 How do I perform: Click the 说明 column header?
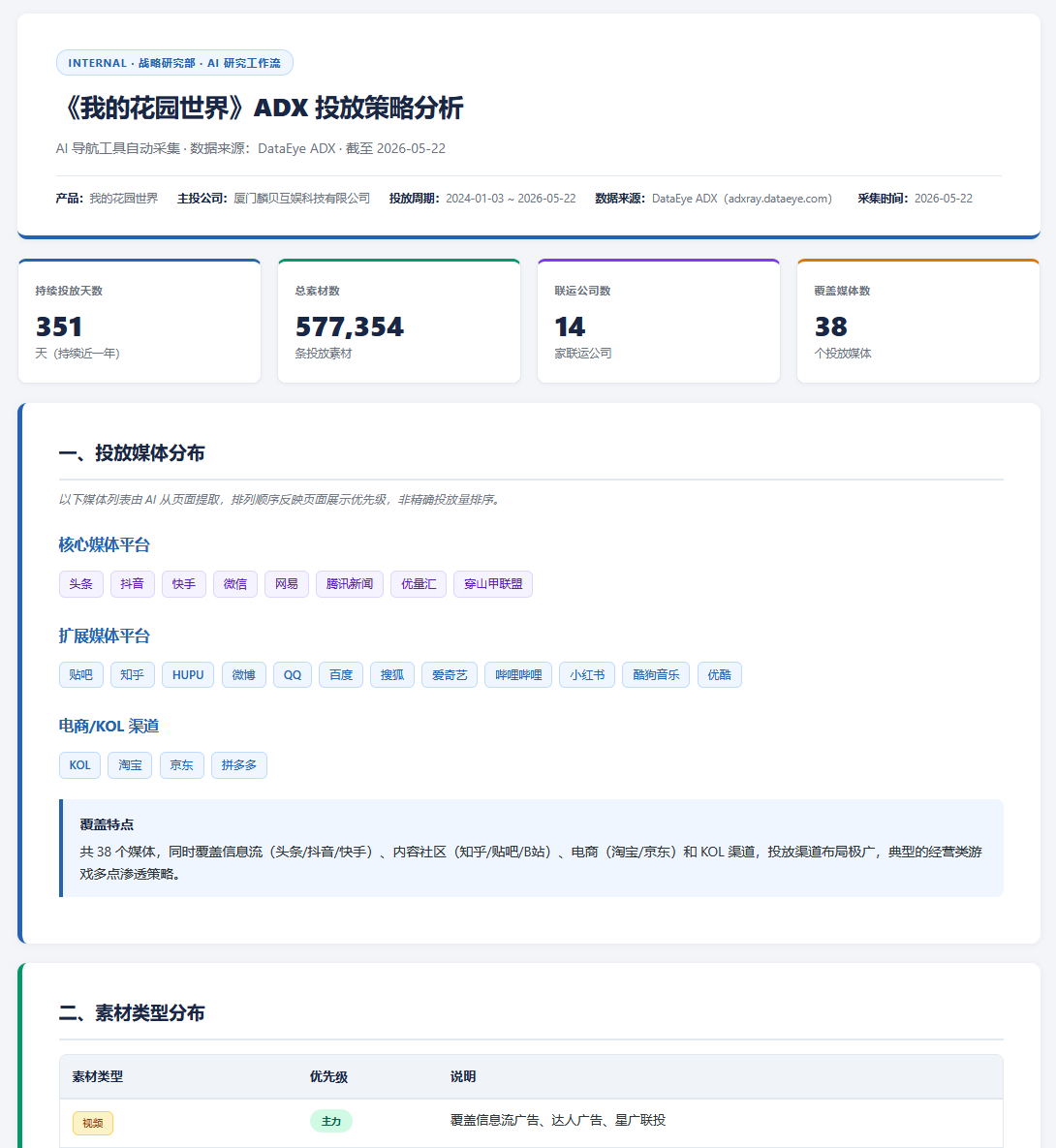[x=463, y=1077]
